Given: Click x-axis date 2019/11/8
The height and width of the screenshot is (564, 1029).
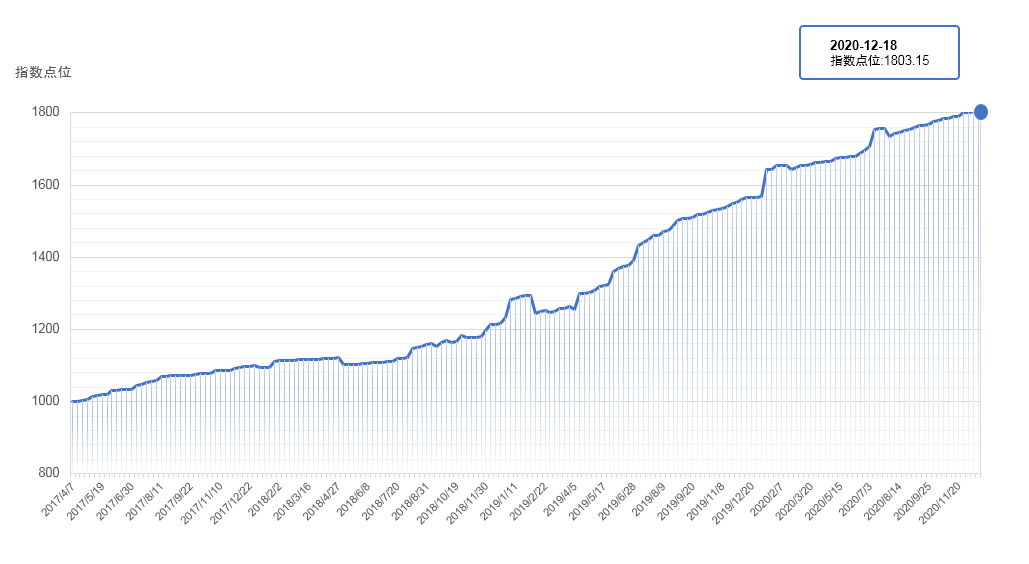Looking at the screenshot, I should (x=705, y=502).
